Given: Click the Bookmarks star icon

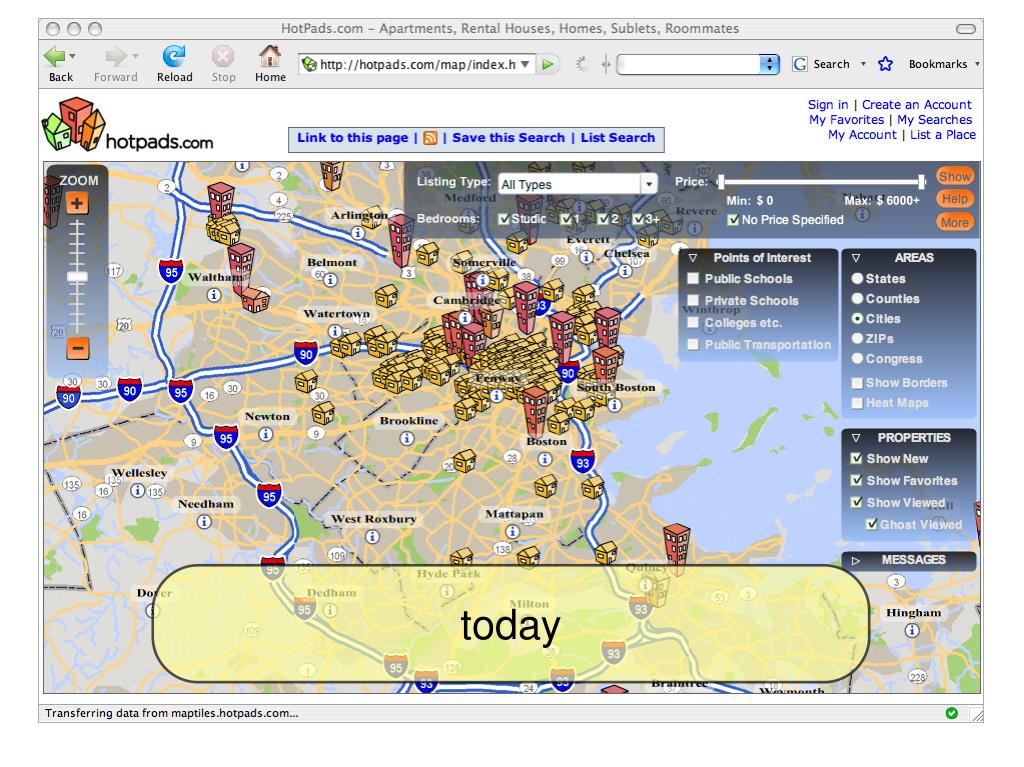Looking at the screenshot, I should 885,64.
